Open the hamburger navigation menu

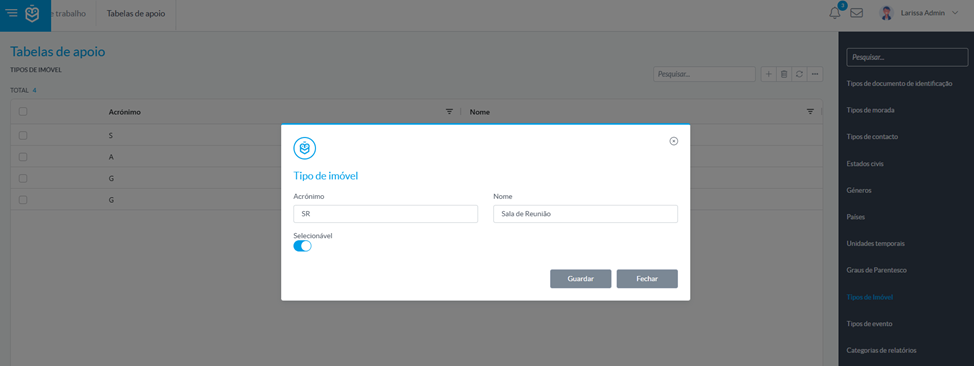pyautogui.click(x=12, y=13)
